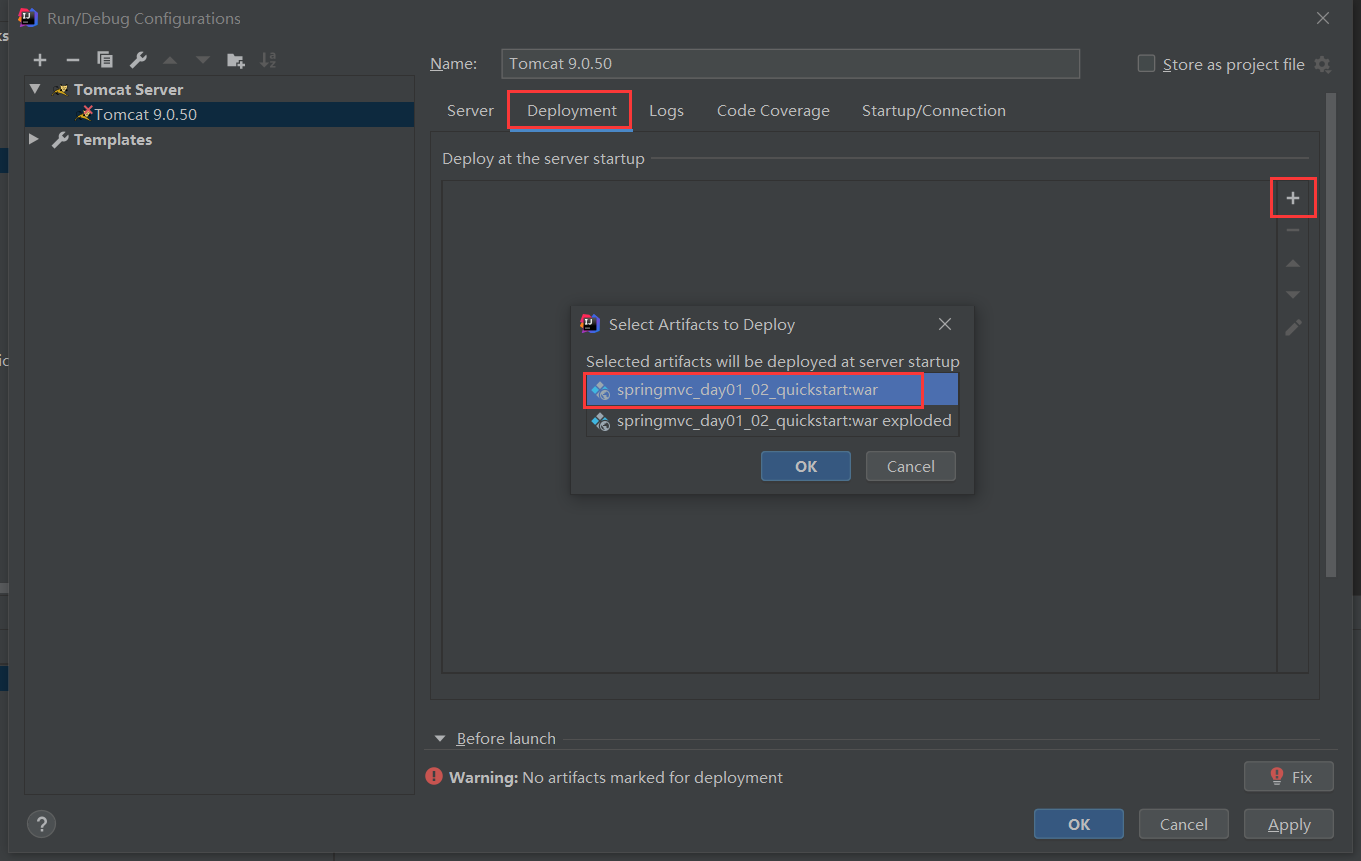Select the Templates tree item

point(220,139)
